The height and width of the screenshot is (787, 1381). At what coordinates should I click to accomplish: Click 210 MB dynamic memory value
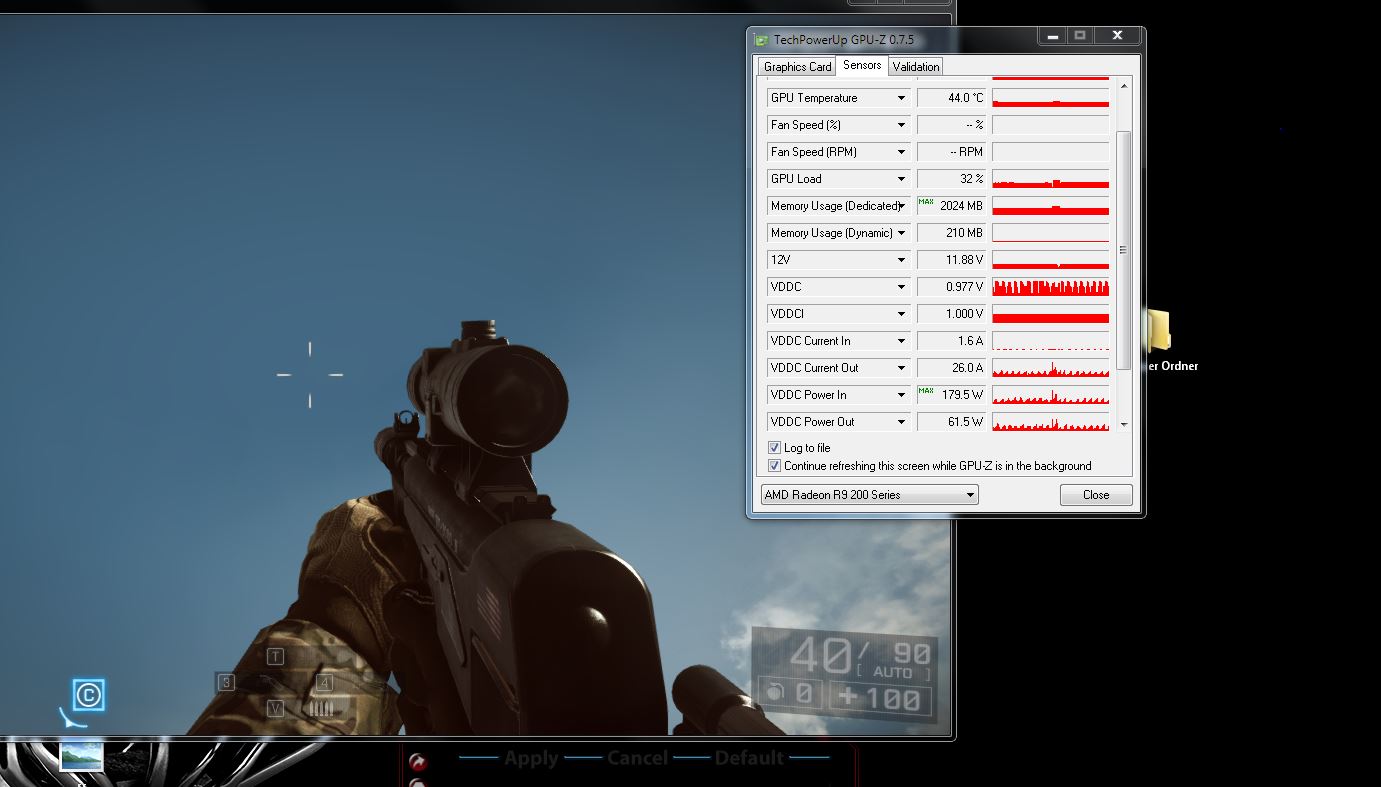(x=951, y=233)
